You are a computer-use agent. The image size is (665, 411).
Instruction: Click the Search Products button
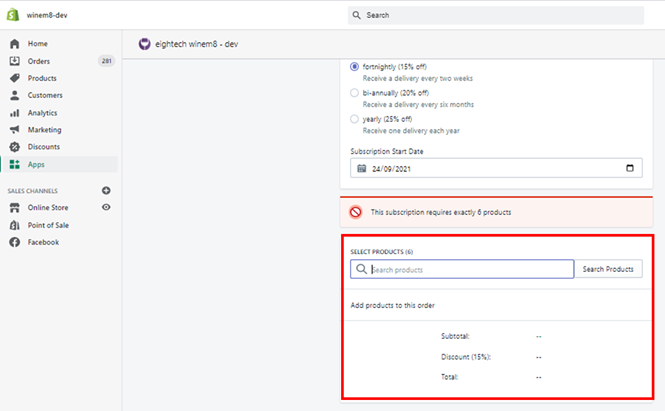(x=608, y=269)
